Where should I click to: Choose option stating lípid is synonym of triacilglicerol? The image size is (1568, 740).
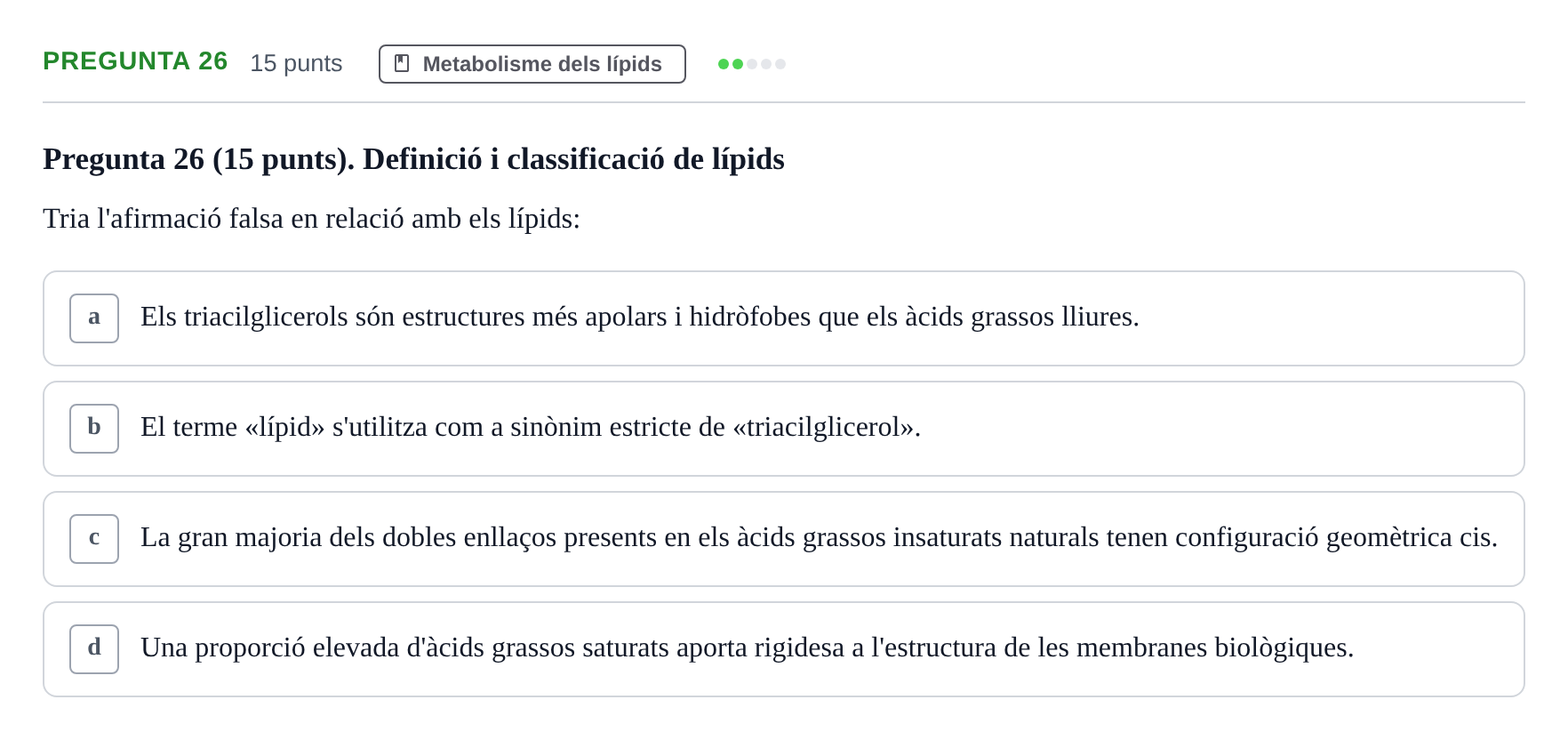pyautogui.click(x=783, y=429)
